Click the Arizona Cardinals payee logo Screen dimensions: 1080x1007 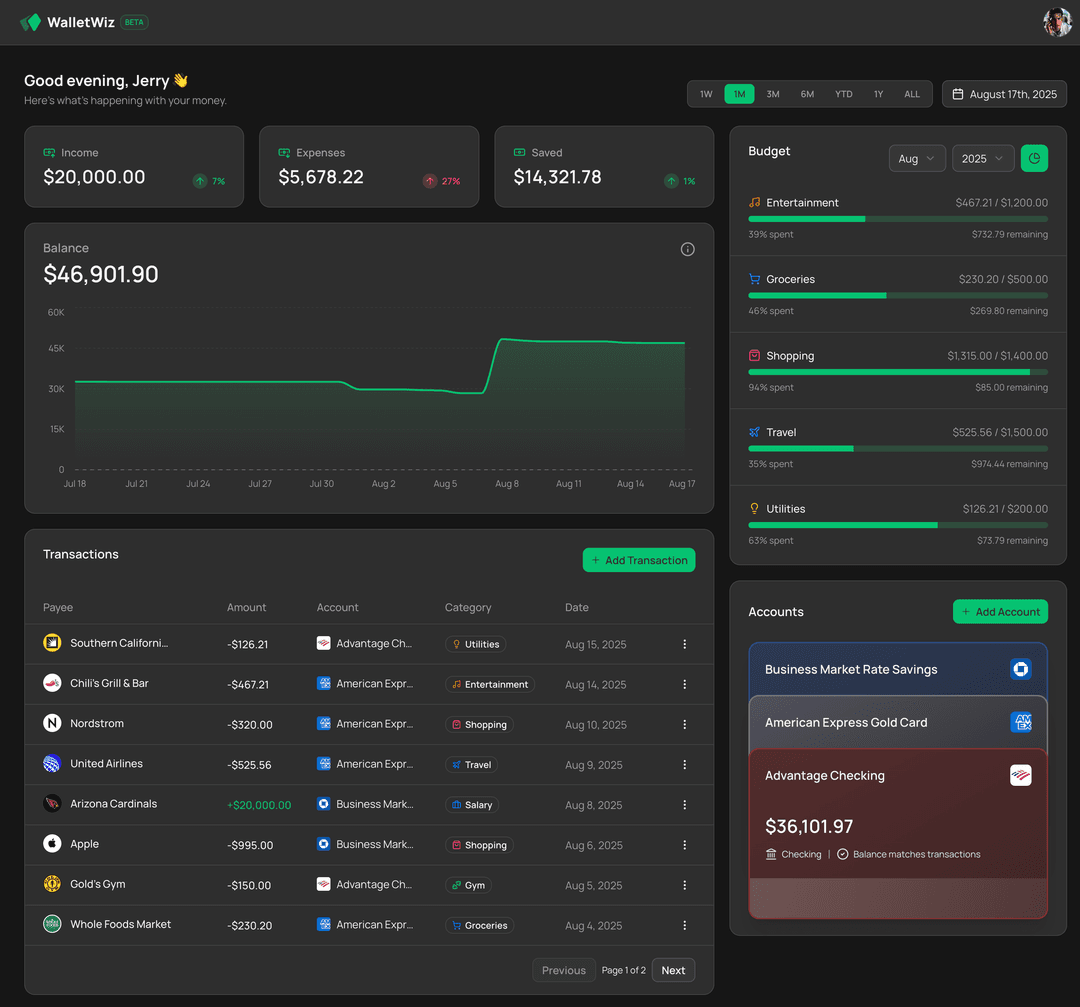point(52,804)
